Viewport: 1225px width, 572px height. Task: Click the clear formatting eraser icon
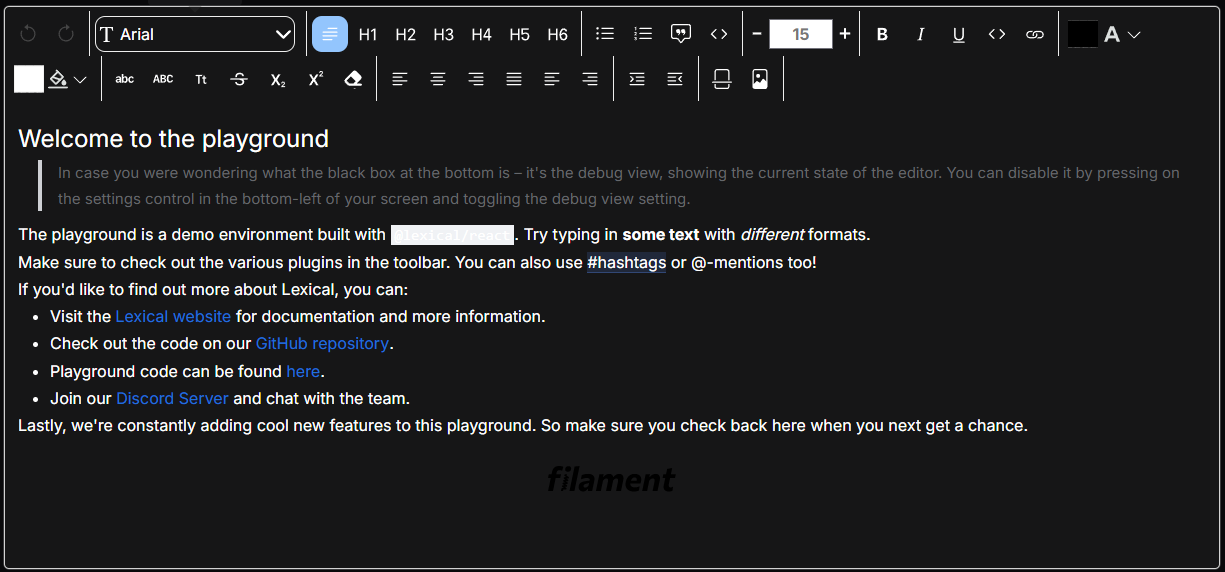click(x=353, y=79)
